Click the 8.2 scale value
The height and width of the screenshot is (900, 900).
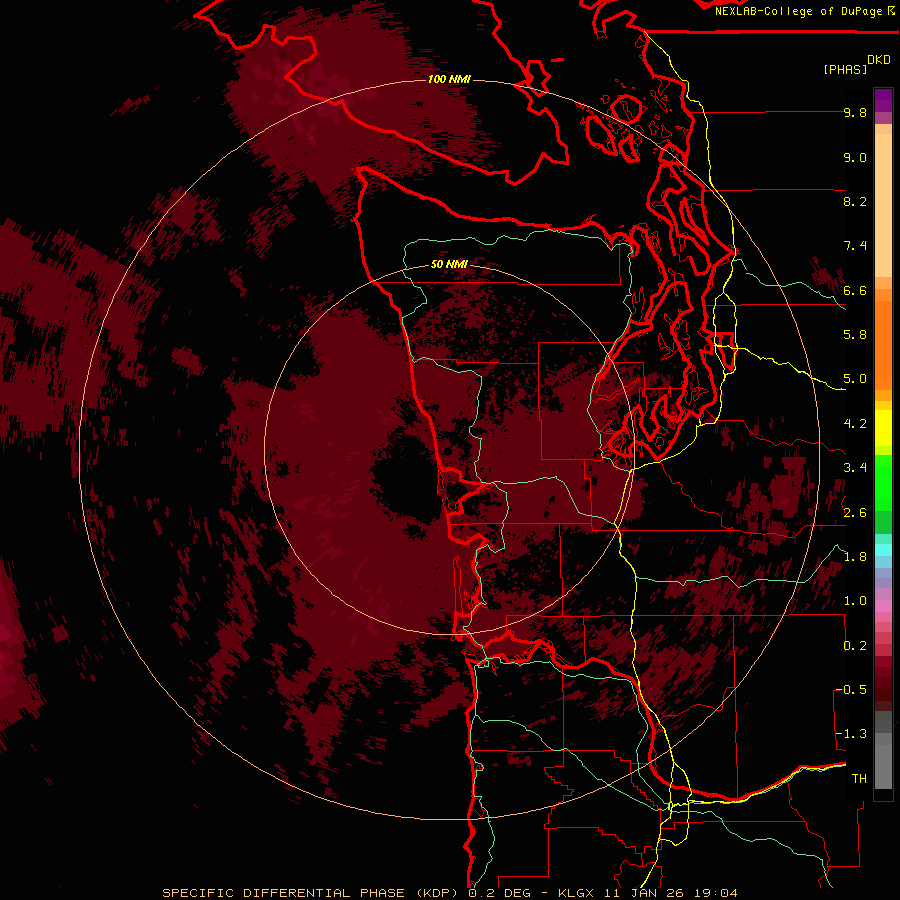click(855, 202)
